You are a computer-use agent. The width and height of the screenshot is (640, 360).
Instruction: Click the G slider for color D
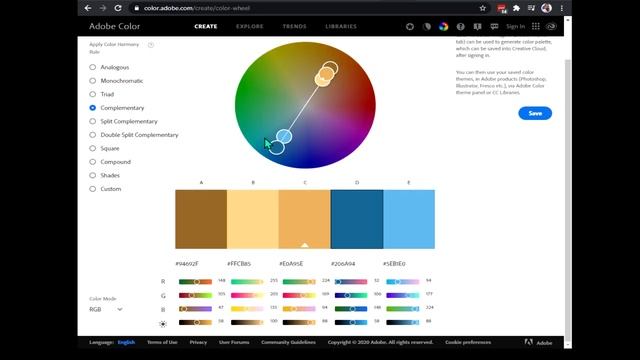(x=351, y=295)
